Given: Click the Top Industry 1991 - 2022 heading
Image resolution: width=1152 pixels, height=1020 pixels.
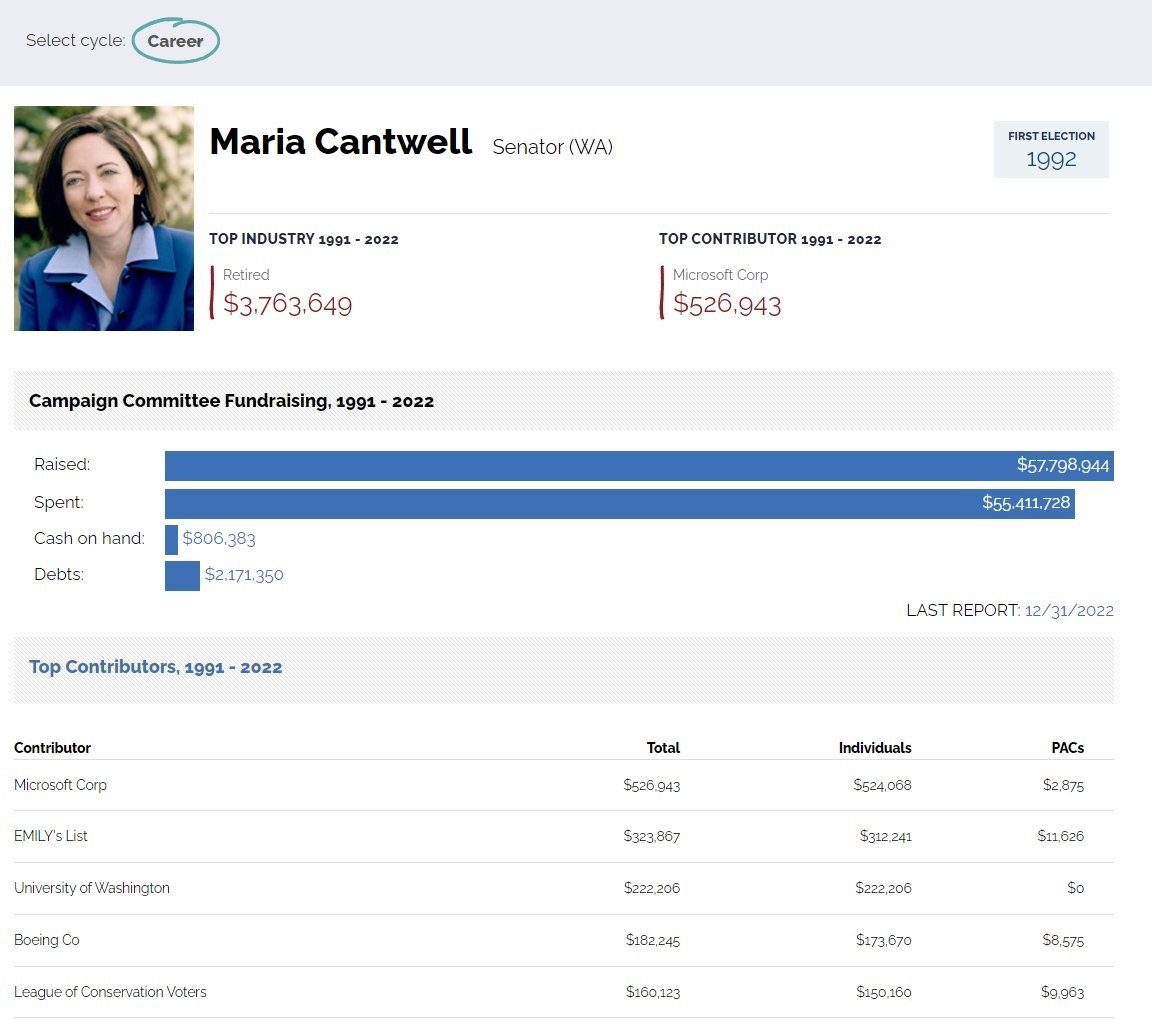Looking at the screenshot, I should pyautogui.click(x=303, y=239).
